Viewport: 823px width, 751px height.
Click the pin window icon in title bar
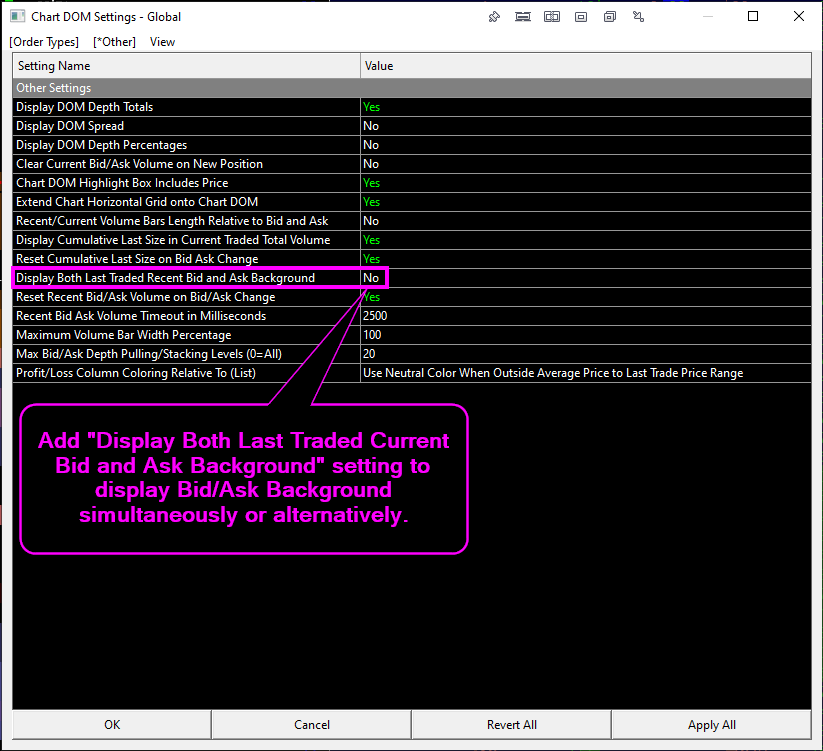pos(493,17)
